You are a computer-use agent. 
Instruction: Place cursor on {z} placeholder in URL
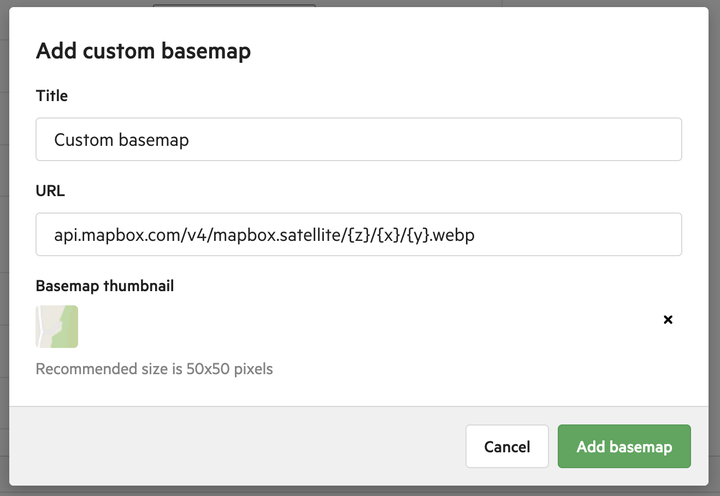click(359, 235)
